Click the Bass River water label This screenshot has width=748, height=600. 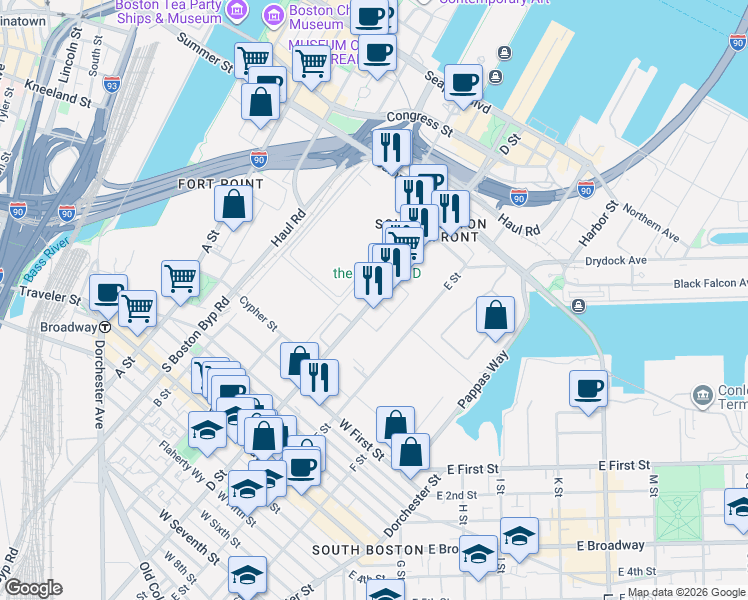click(x=46, y=259)
